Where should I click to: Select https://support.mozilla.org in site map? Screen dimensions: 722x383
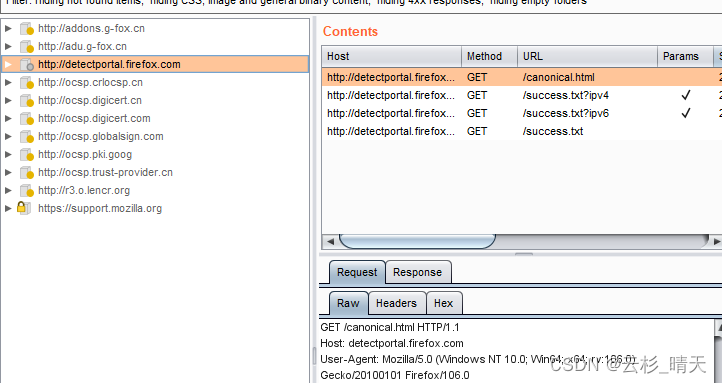[x=100, y=208]
